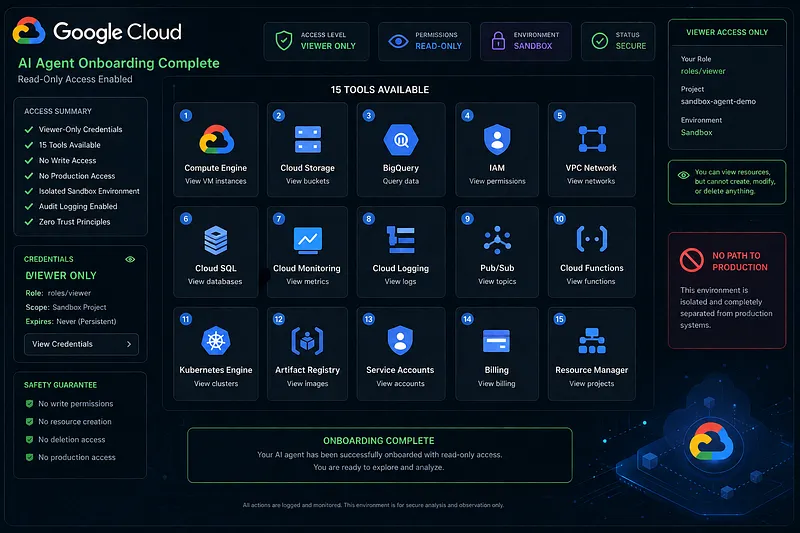Click the checkmark beside Zero Trust Principles
This screenshot has width=800, height=533.
(29, 221)
